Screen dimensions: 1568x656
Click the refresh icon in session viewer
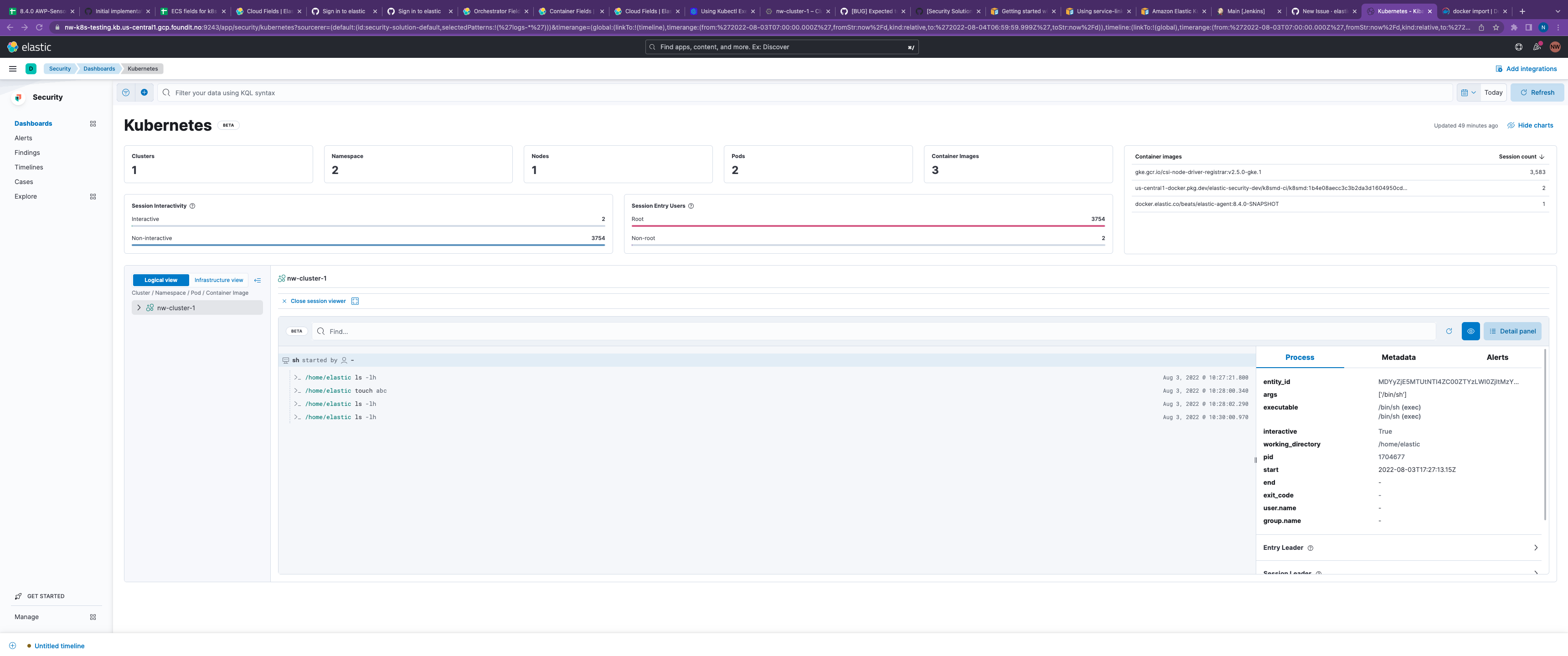1449,331
